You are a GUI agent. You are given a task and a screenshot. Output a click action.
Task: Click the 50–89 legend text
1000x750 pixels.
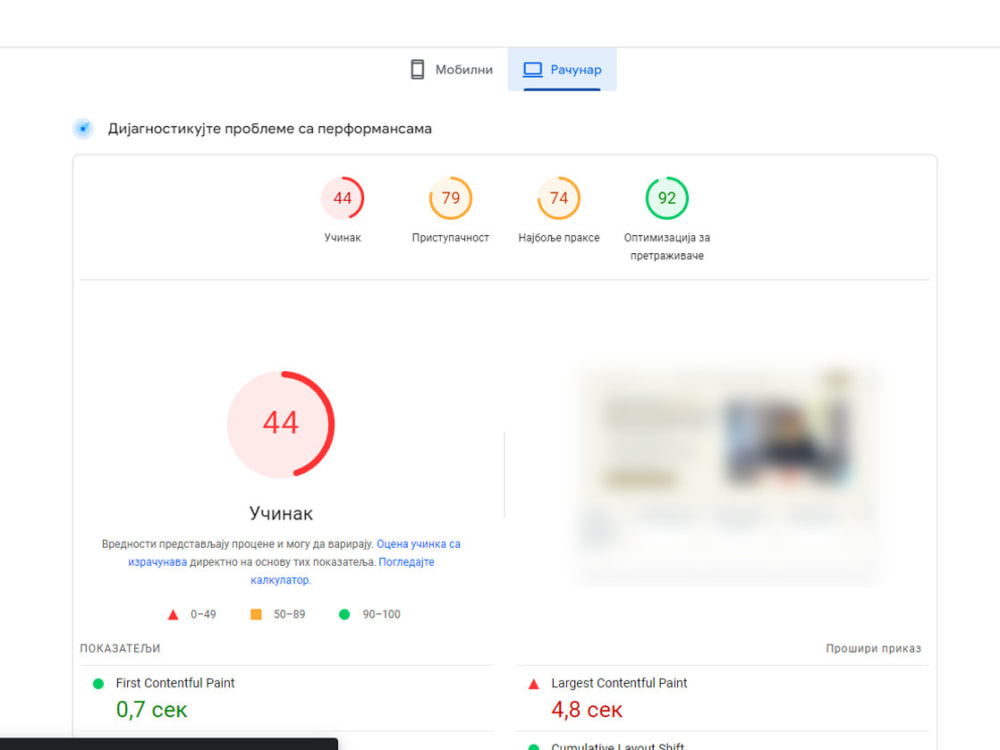coord(290,614)
